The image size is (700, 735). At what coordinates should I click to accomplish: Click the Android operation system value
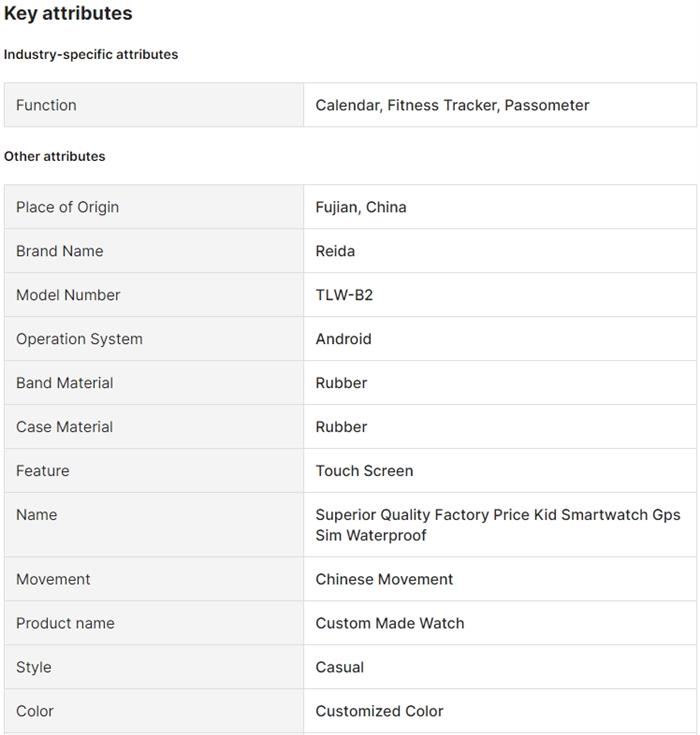(343, 339)
